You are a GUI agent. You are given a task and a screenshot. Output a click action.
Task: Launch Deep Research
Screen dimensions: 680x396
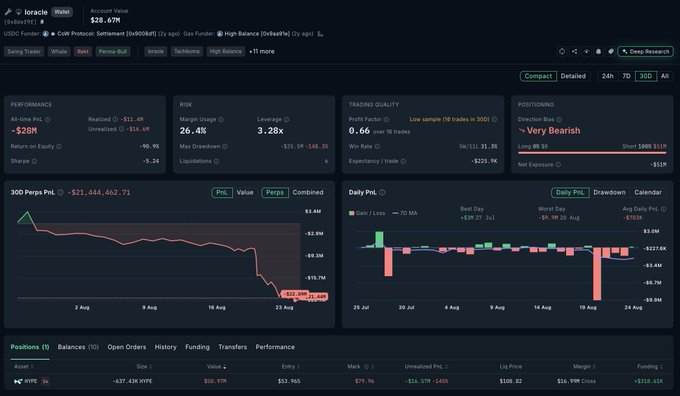coord(645,51)
